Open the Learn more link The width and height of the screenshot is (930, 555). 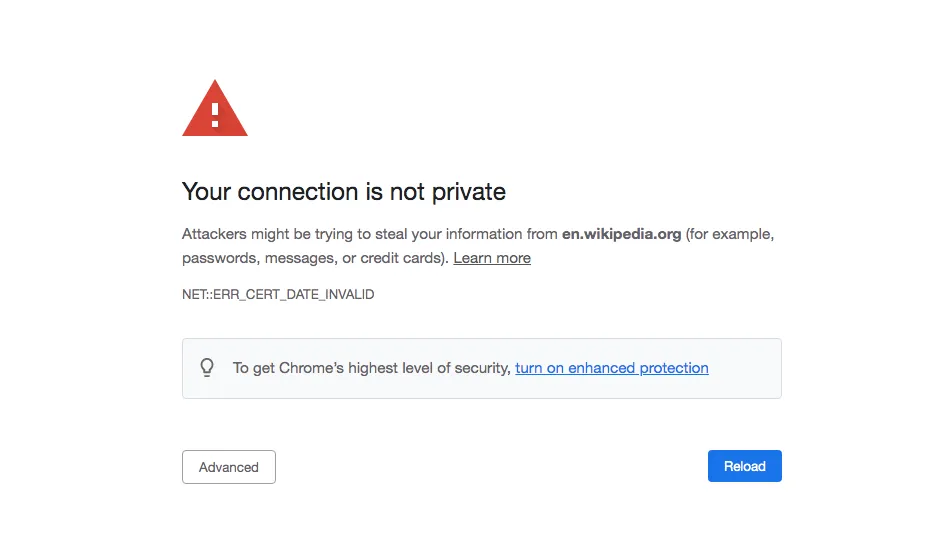[492, 258]
